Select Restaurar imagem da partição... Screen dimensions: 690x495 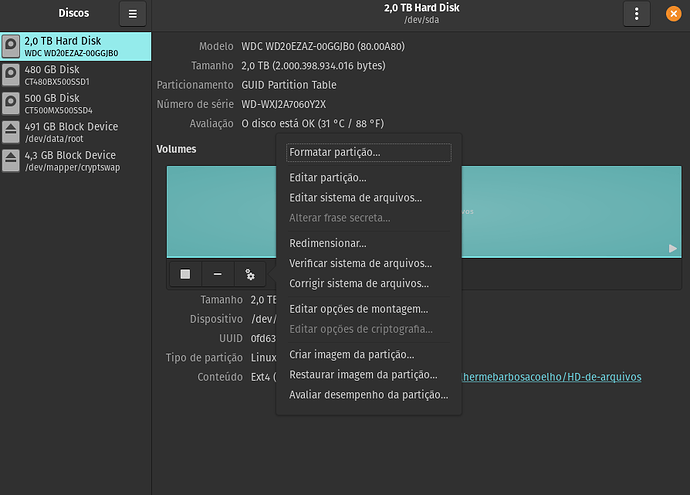[369, 375]
